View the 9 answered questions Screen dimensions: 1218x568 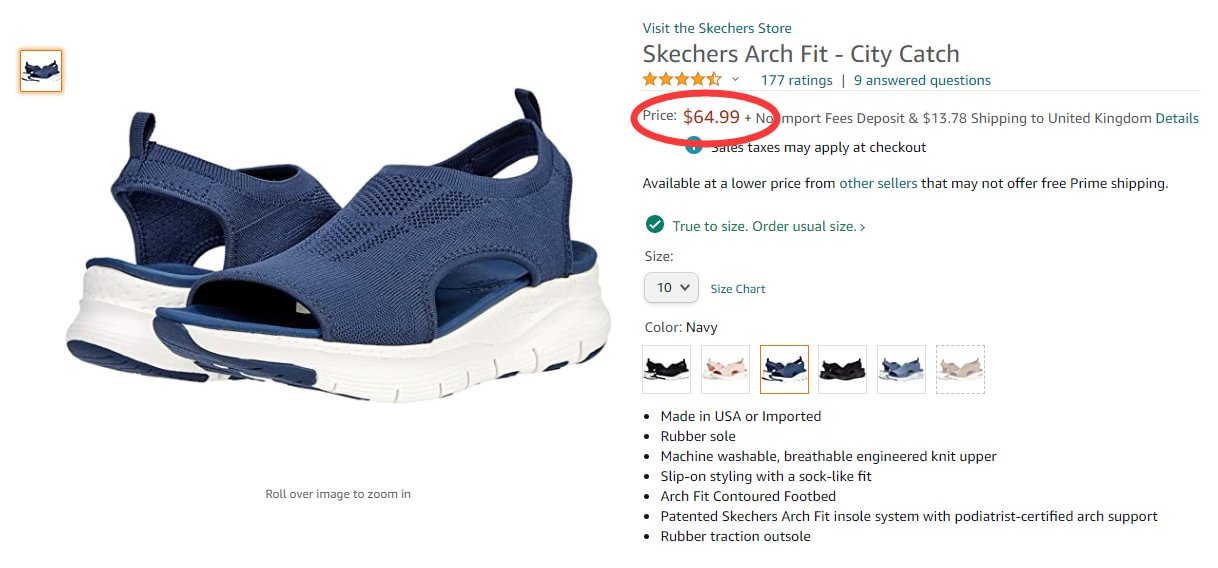(922, 80)
